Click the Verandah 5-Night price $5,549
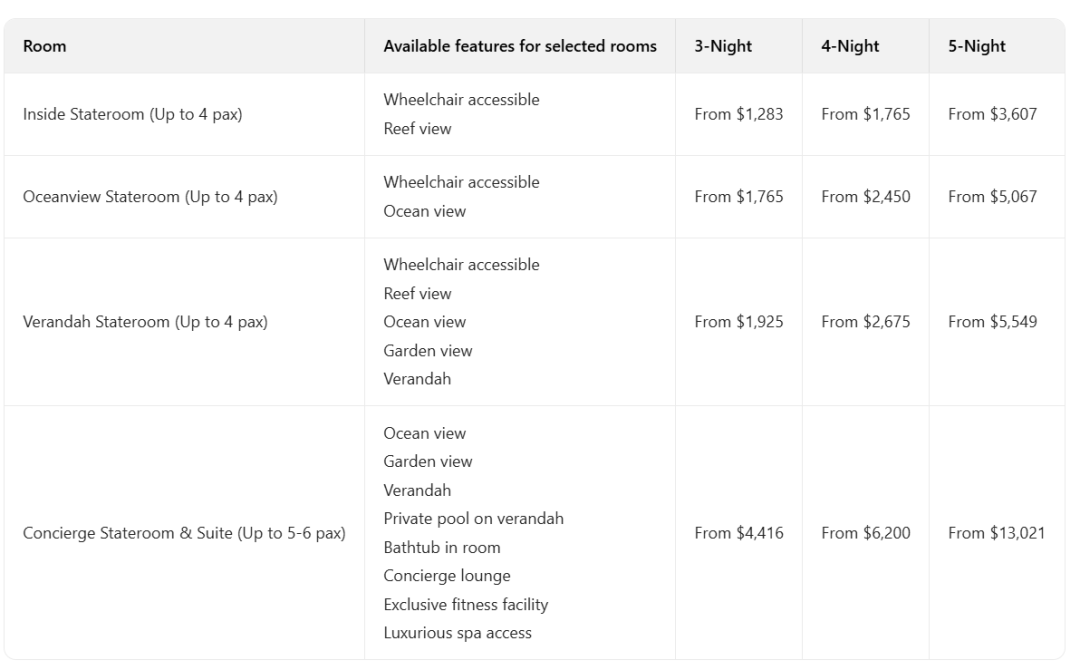This screenshot has height=670, width=1080. [x=993, y=322]
